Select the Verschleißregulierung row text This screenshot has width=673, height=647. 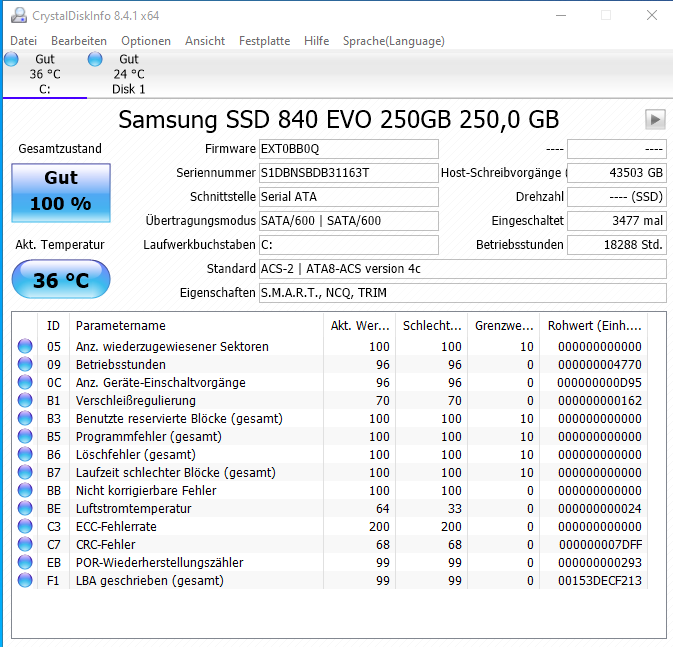click(136, 401)
